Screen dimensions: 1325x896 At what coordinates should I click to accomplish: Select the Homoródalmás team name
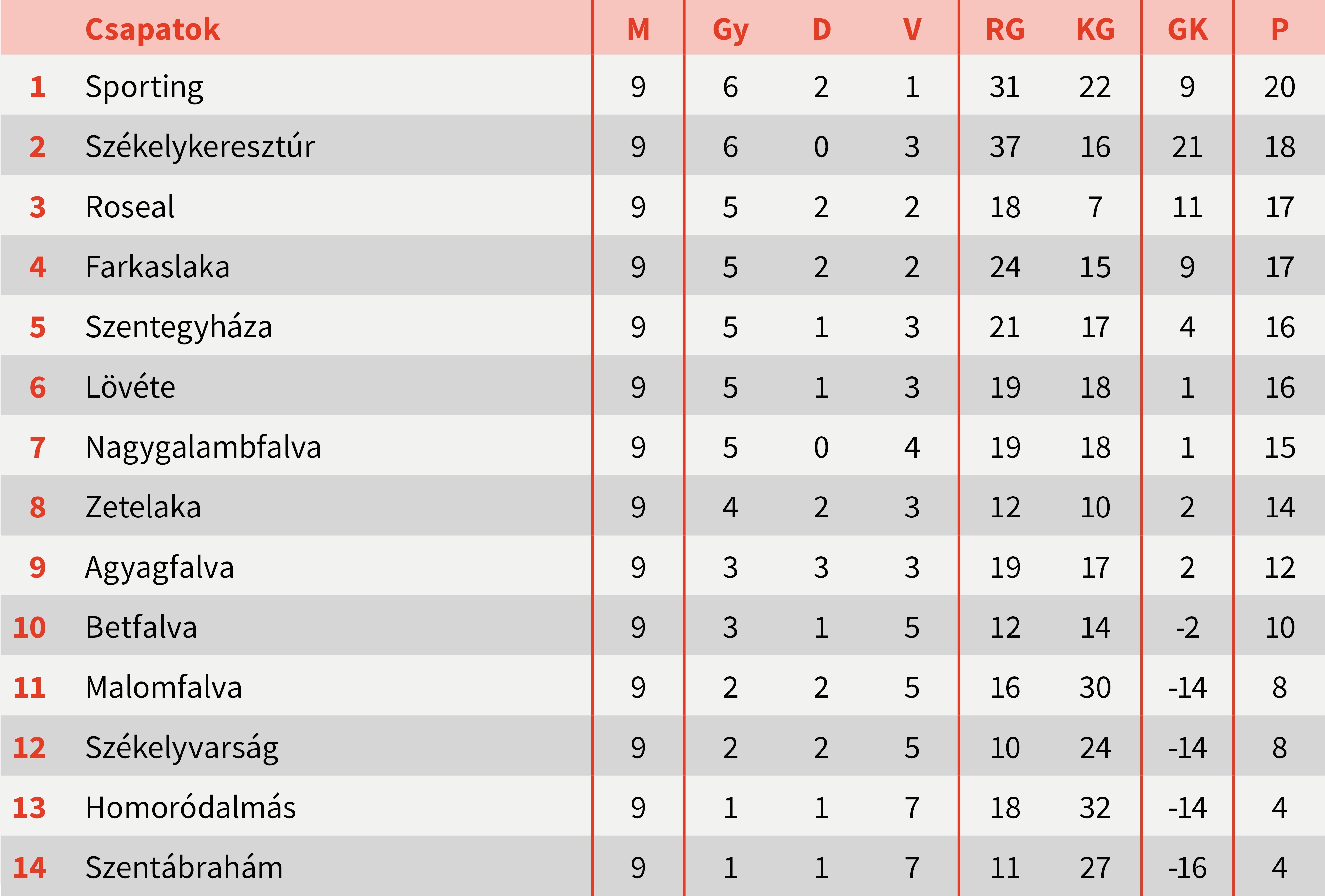(x=190, y=808)
